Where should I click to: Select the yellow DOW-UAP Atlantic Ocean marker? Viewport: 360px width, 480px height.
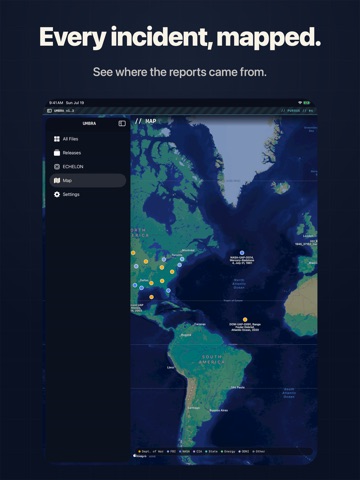click(245, 319)
